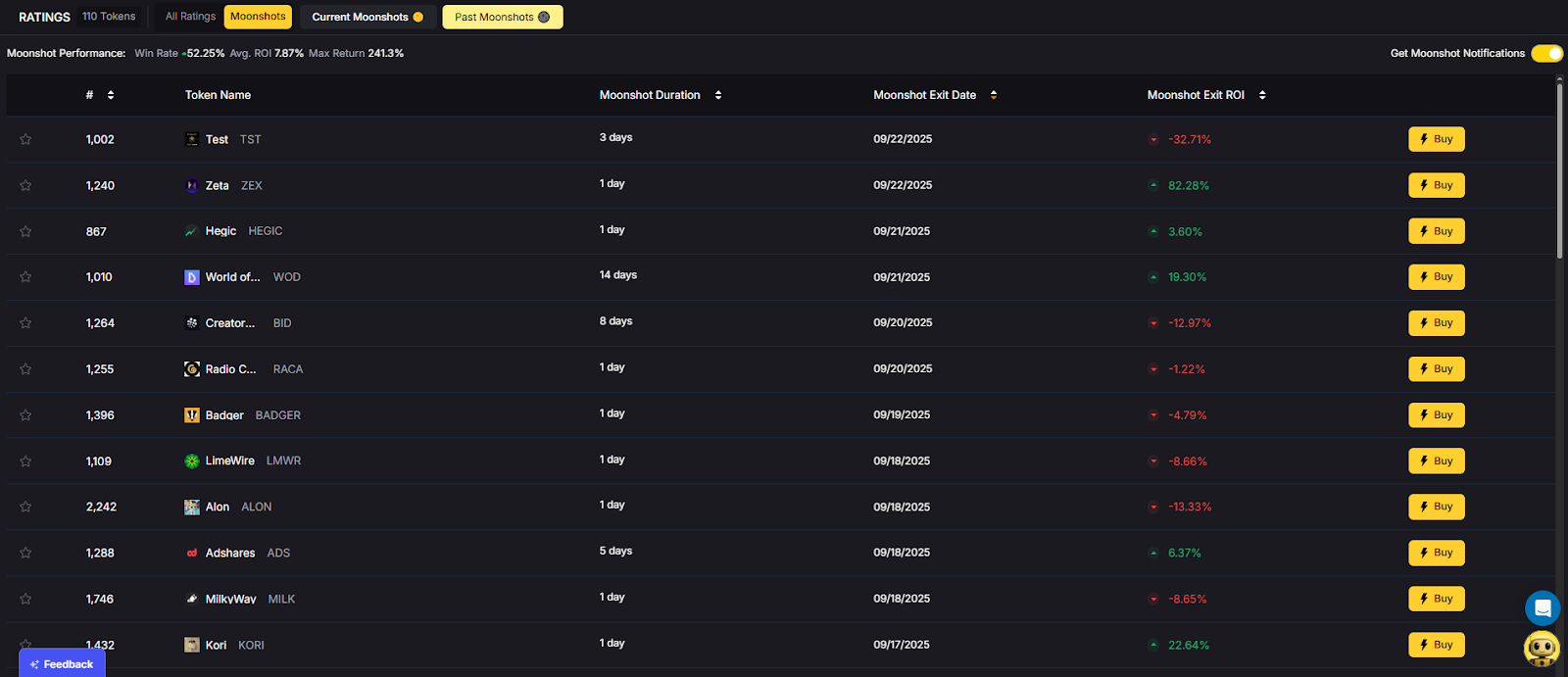Screen dimensions: 1568x677
Task: Star the Adshares ADS token
Action: [25, 553]
